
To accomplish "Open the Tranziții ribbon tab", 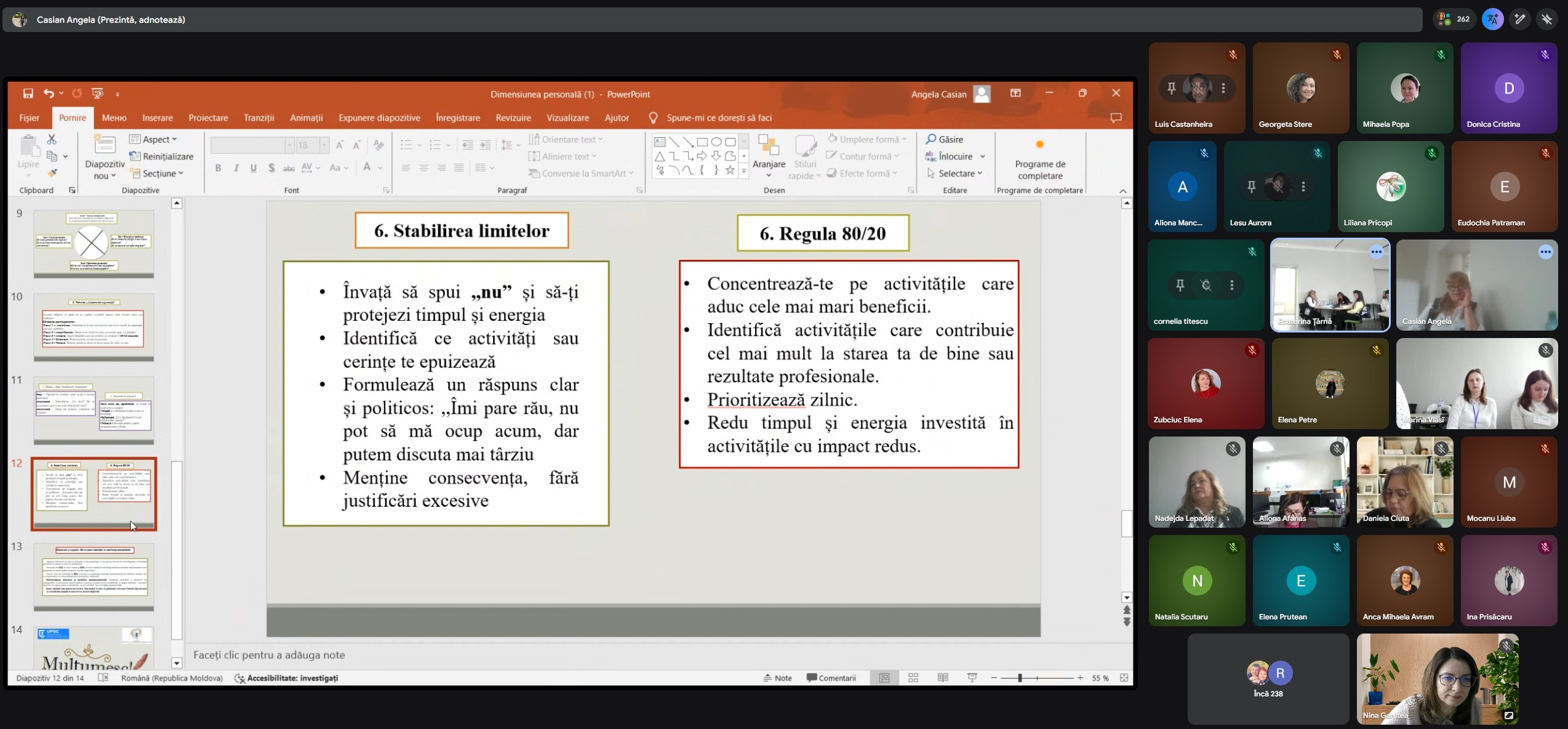I will [x=258, y=118].
